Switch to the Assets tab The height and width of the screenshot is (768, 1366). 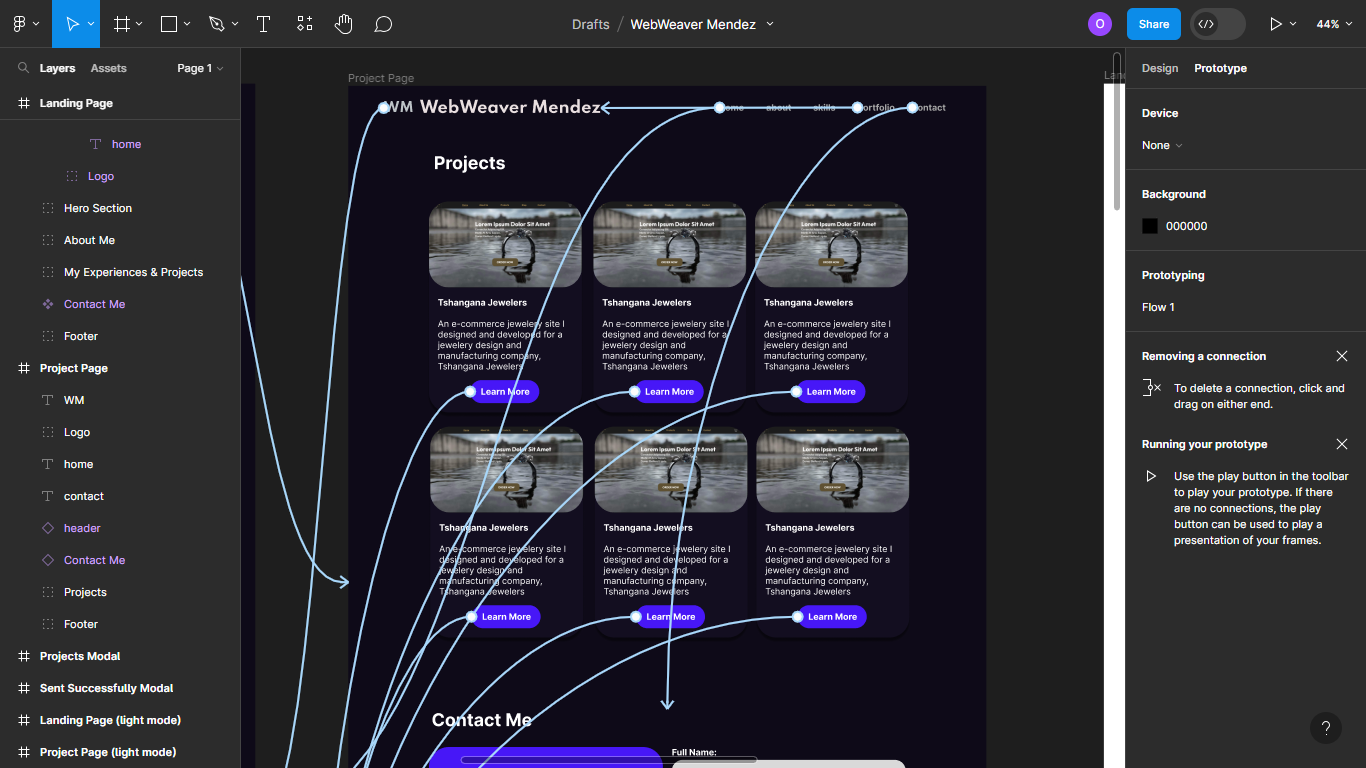[109, 68]
